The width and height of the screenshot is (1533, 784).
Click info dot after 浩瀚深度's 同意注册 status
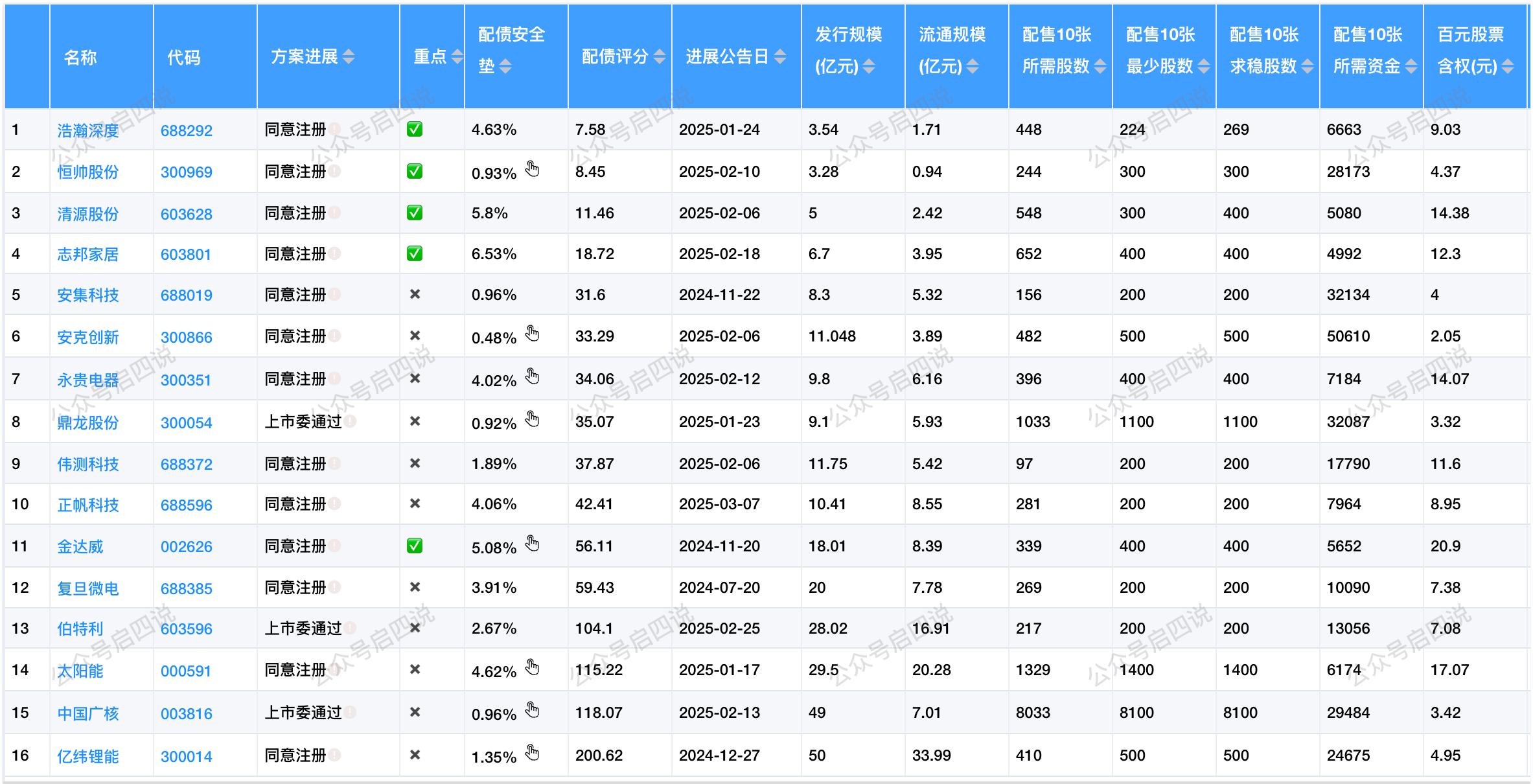334,129
